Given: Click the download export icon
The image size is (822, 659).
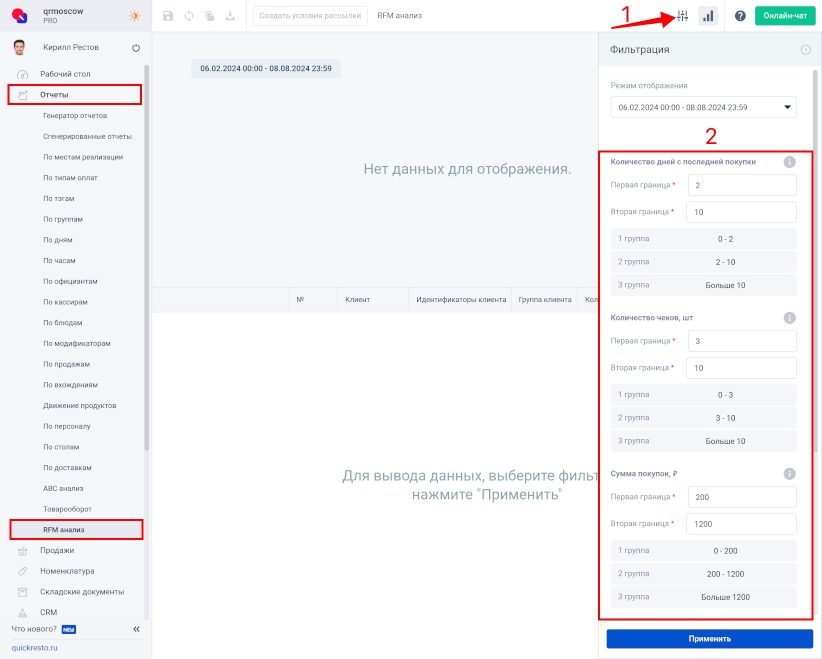Looking at the screenshot, I should 230,16.
